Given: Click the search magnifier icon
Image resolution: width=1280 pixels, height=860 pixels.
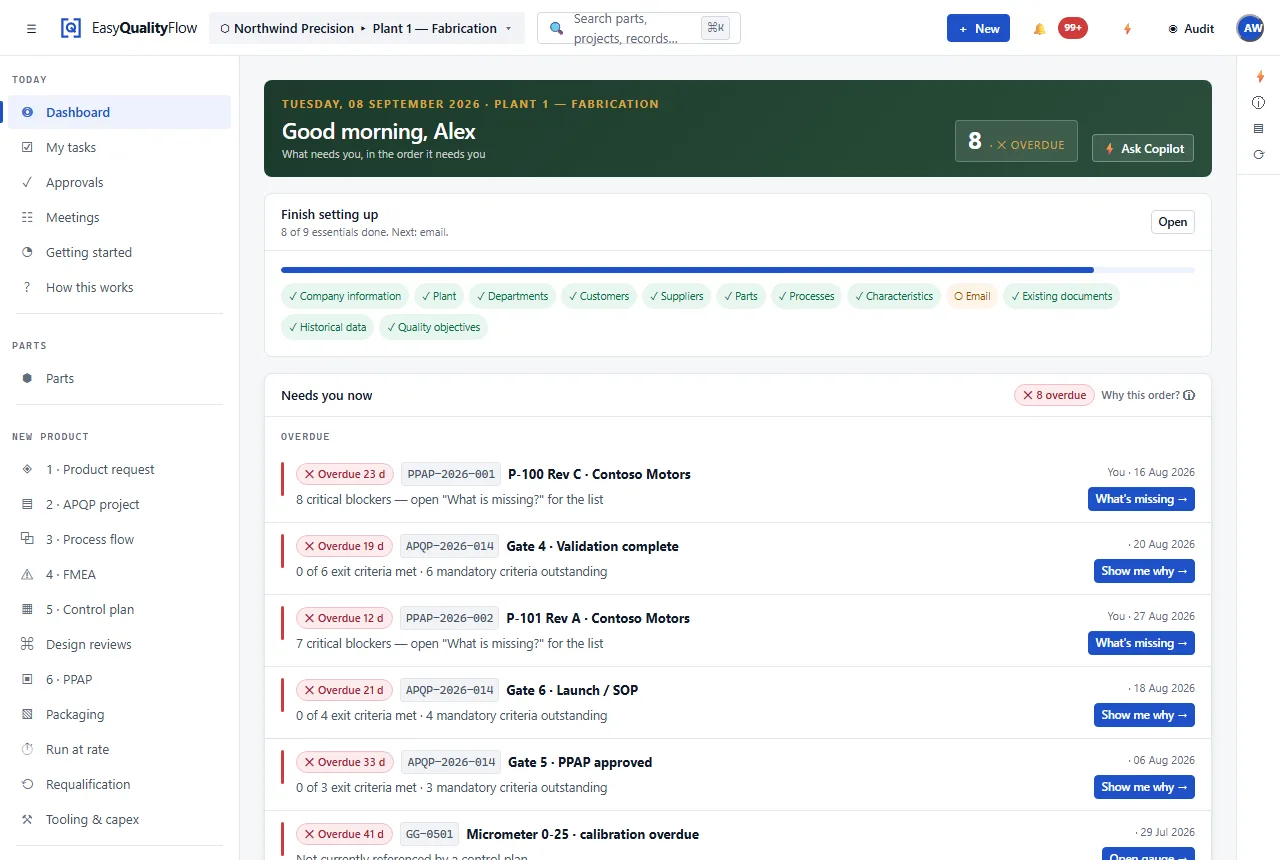Looking at the screenshot, I should (x=556, y=29).
